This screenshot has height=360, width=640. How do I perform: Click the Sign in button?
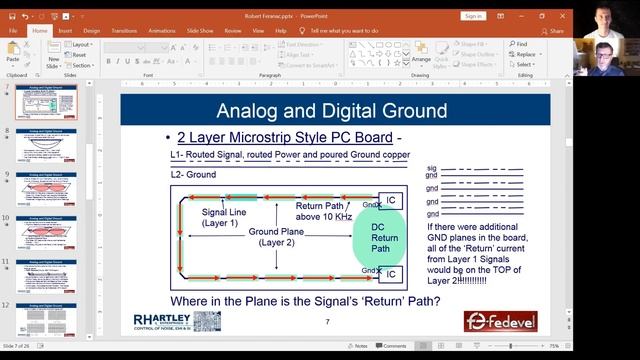[473, 16]
